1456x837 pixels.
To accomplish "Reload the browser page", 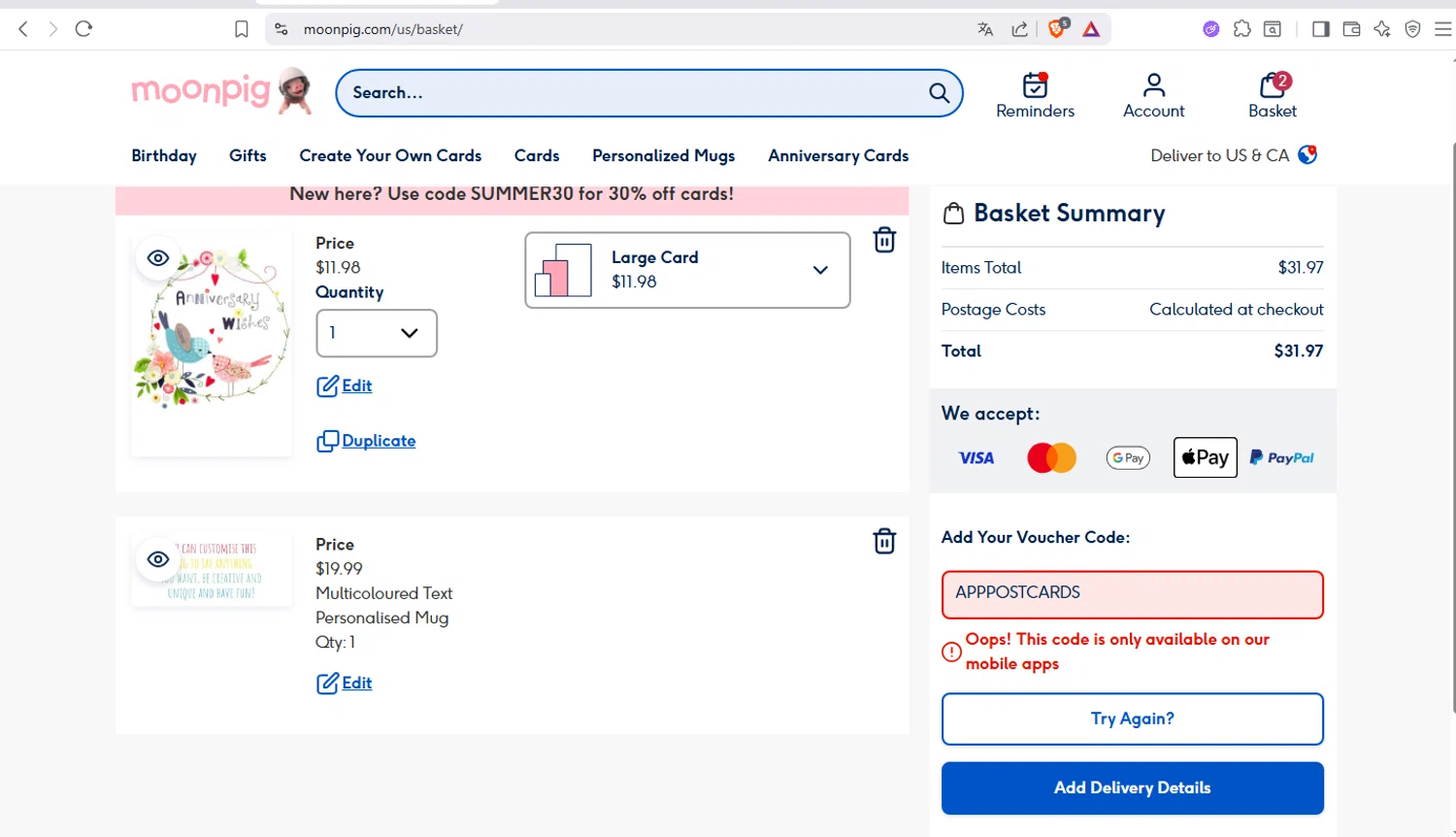I will coord(83,29).
